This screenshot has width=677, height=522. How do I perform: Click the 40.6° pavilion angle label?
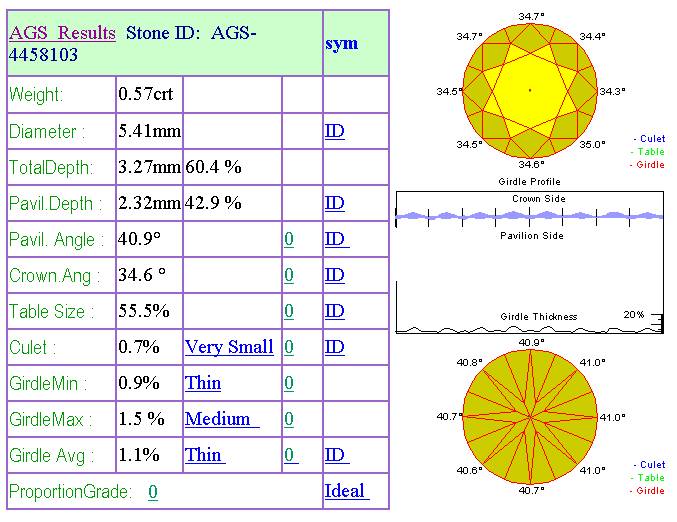coord(470,471)
